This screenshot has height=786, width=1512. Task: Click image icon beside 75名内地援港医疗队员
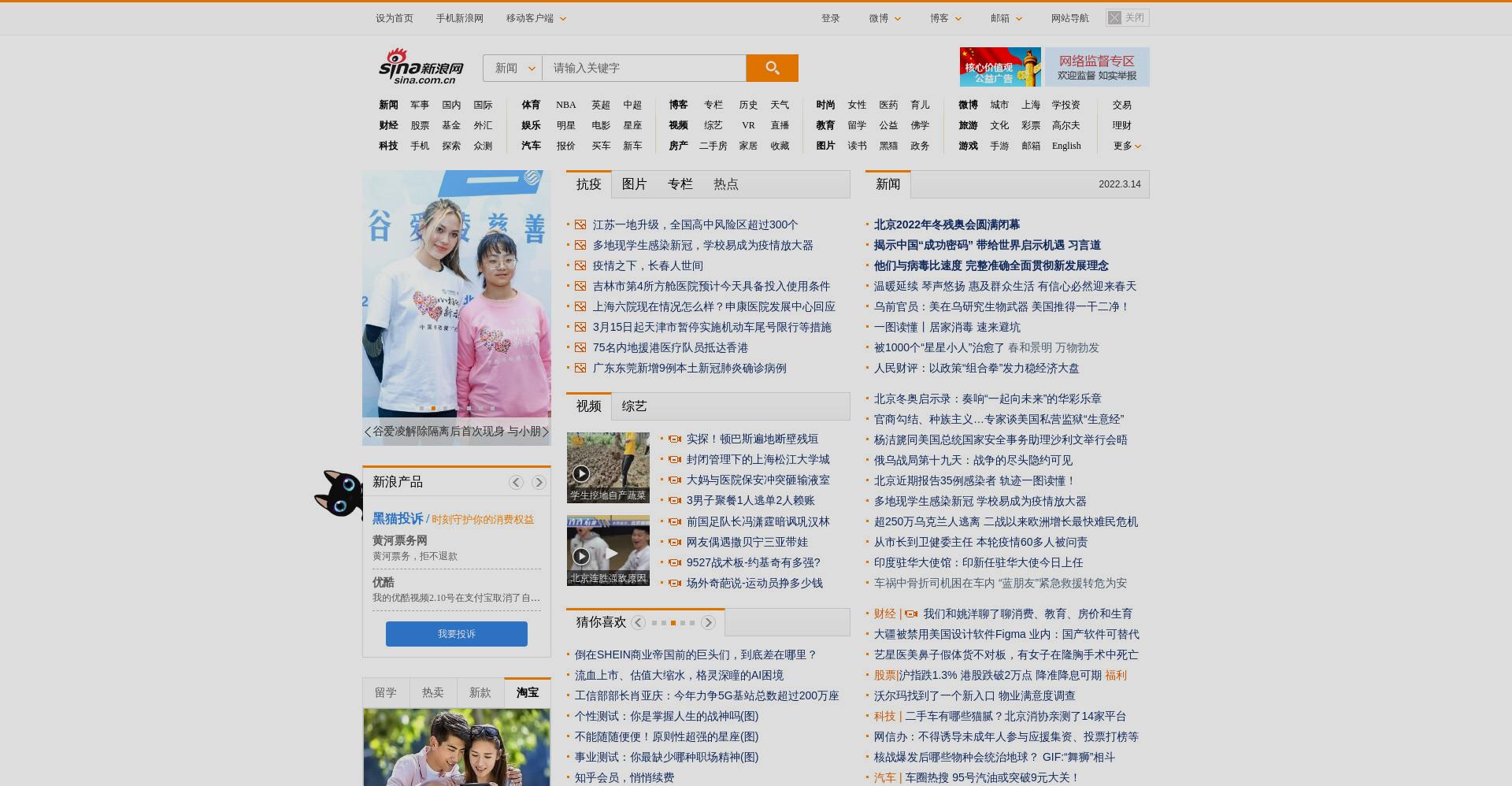(580, 347)
